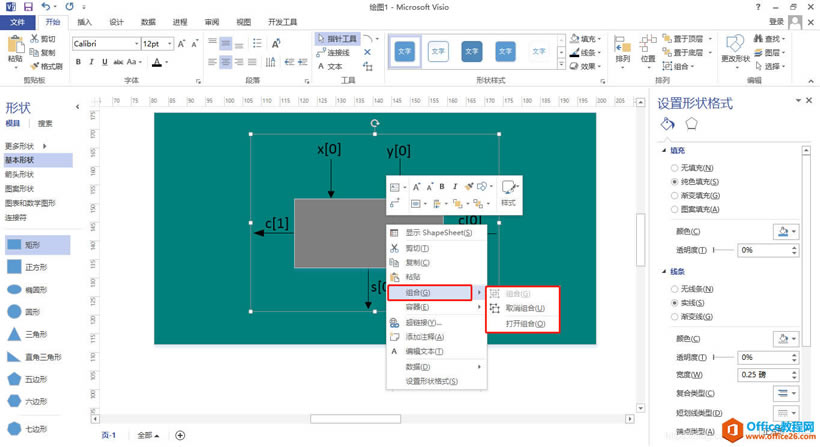Toggle Underline in ribbon font group

coord(105,62)
